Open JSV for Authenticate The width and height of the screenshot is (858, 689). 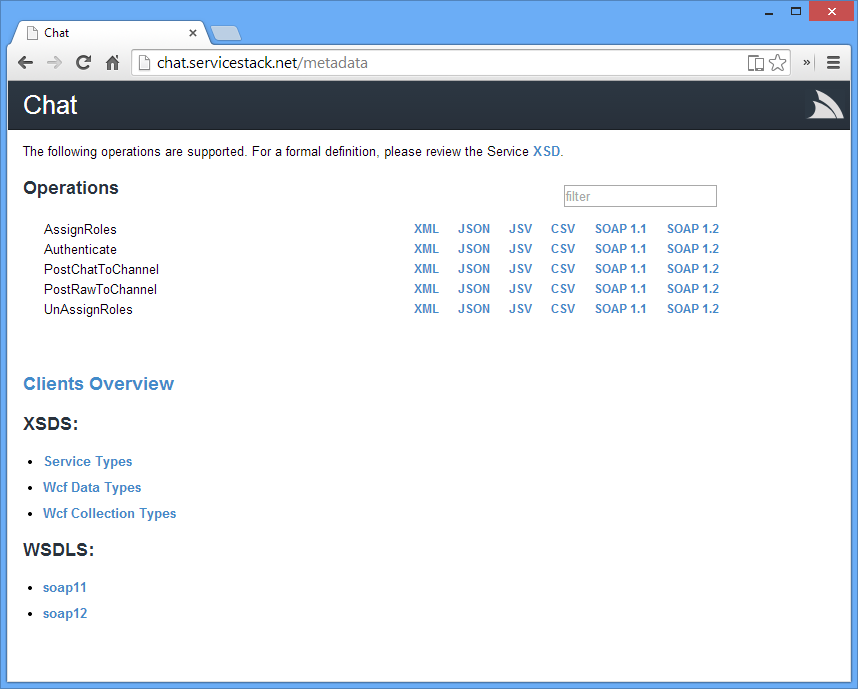pos(520,249)
